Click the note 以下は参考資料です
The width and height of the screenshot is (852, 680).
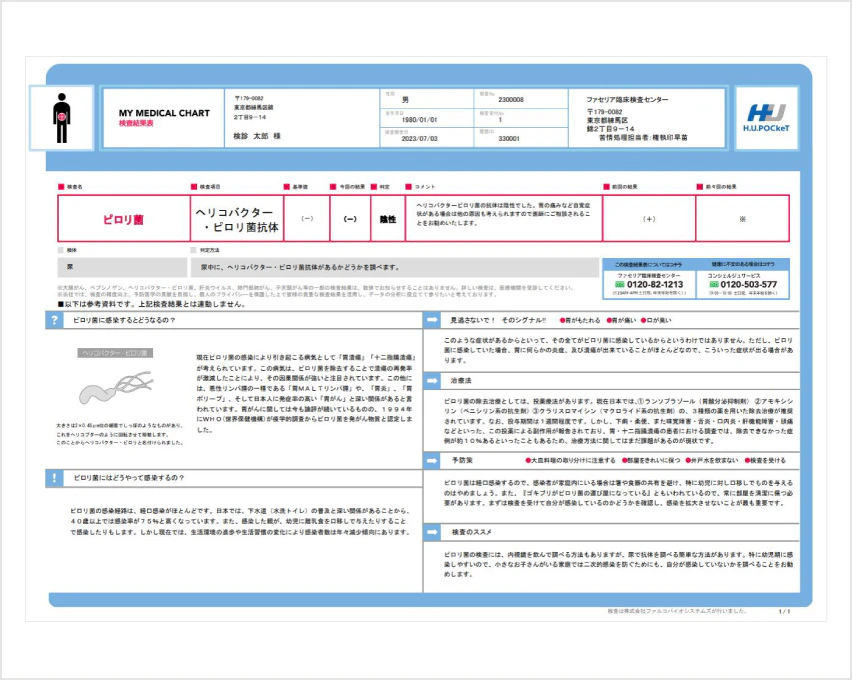[152, 304]
